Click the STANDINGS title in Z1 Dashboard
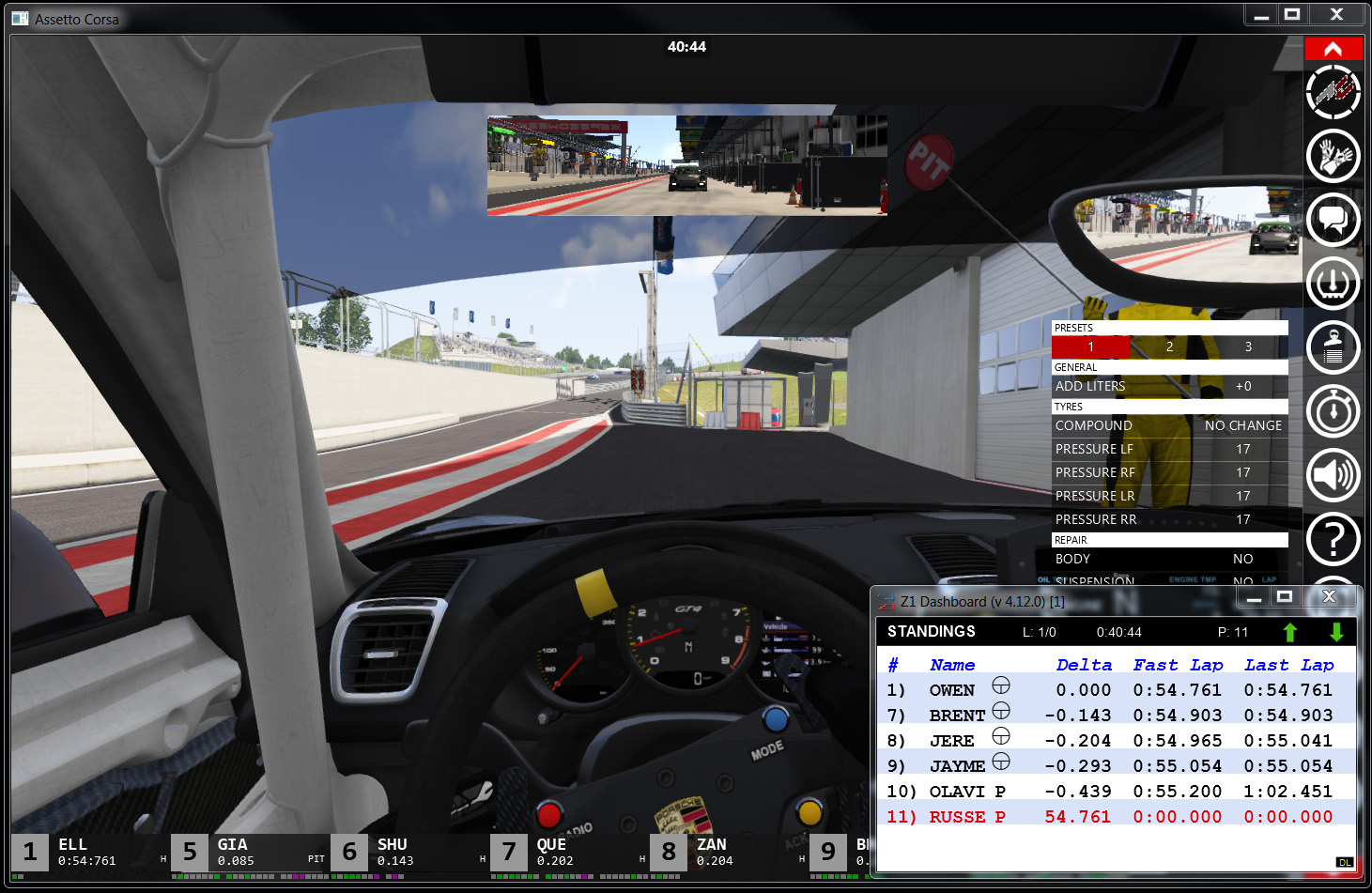 tap(932, 631)
